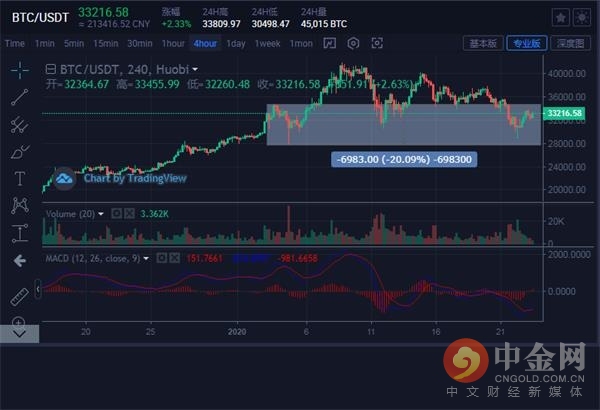Click the 24H low value 30498.47
This screenshot has height=410, width=600.
271,24
